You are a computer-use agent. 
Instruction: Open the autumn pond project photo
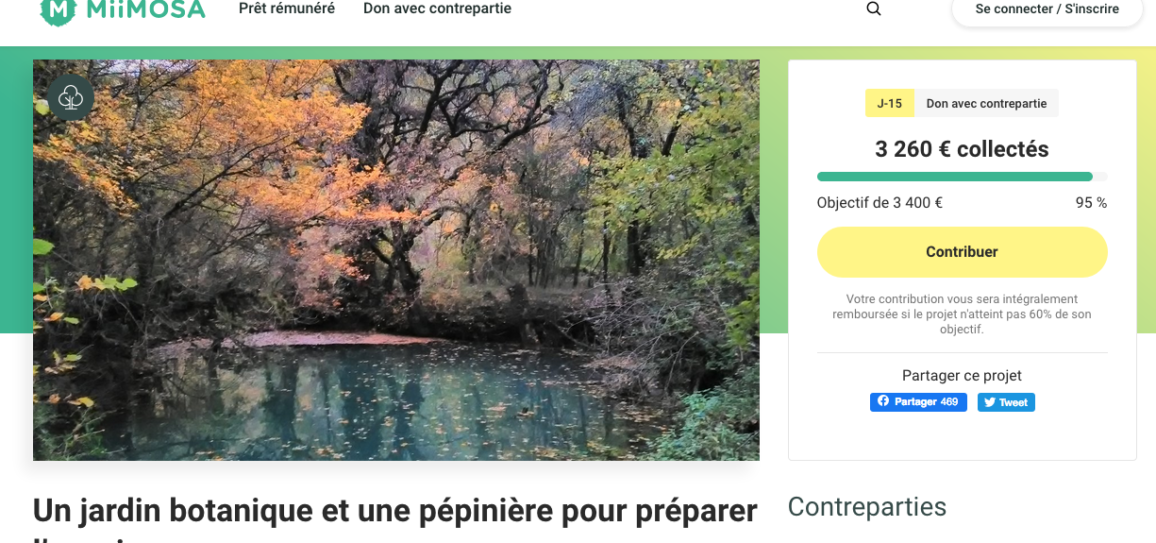click(x=396, y=260)
